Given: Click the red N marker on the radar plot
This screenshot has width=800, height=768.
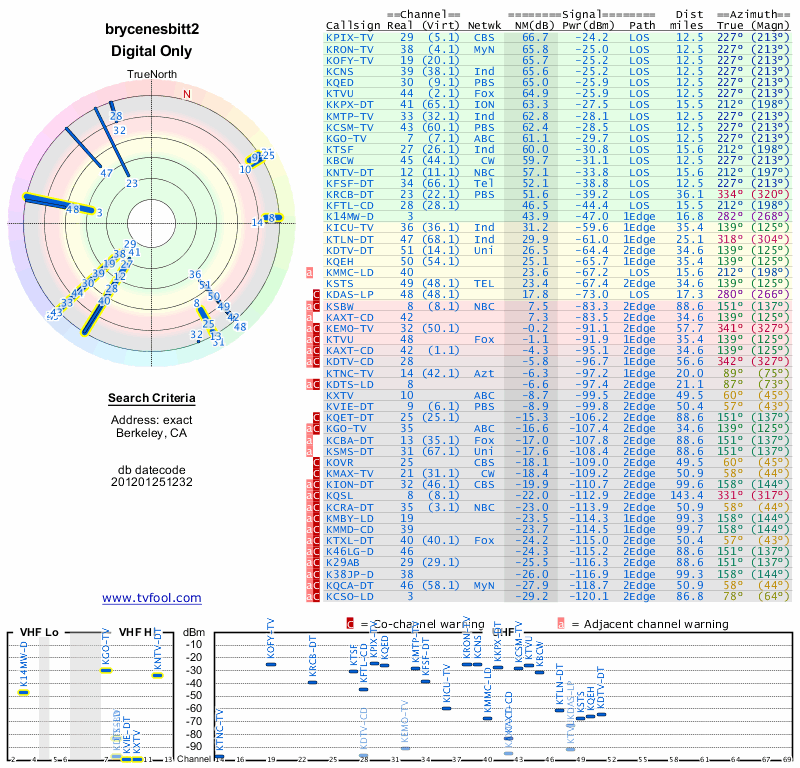Looking at the screenshot, I should point(187,94).
